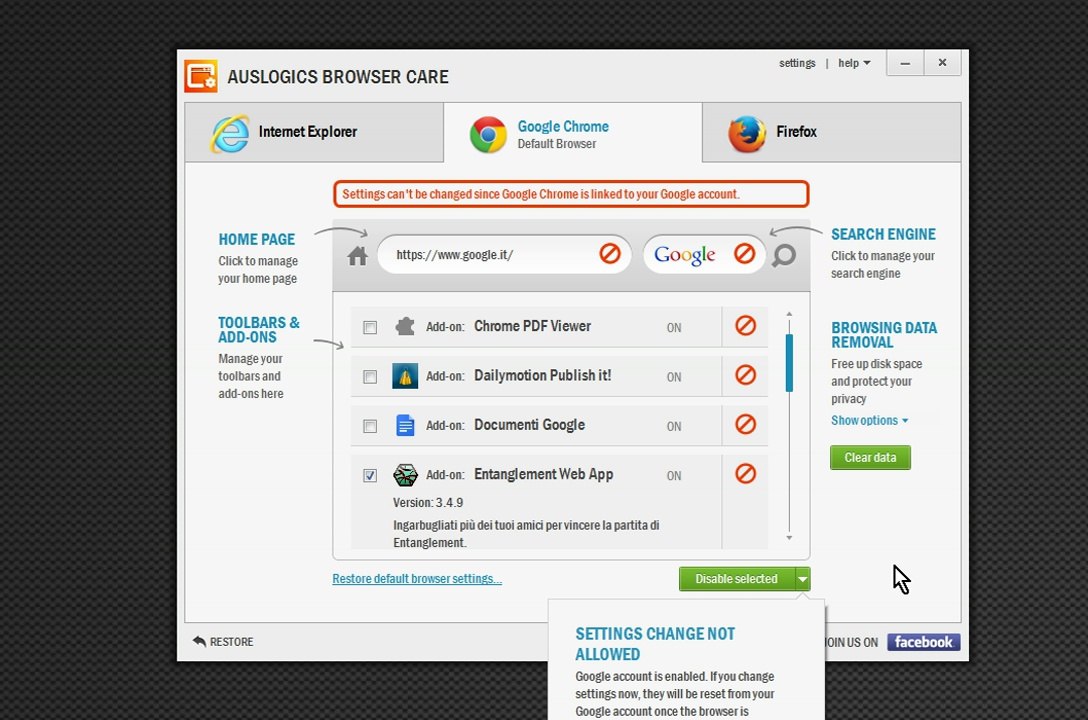Minimize the Browser Care window
This screenshot has width=1088, height=720.
pyautogui.click(x=905, y=63)
